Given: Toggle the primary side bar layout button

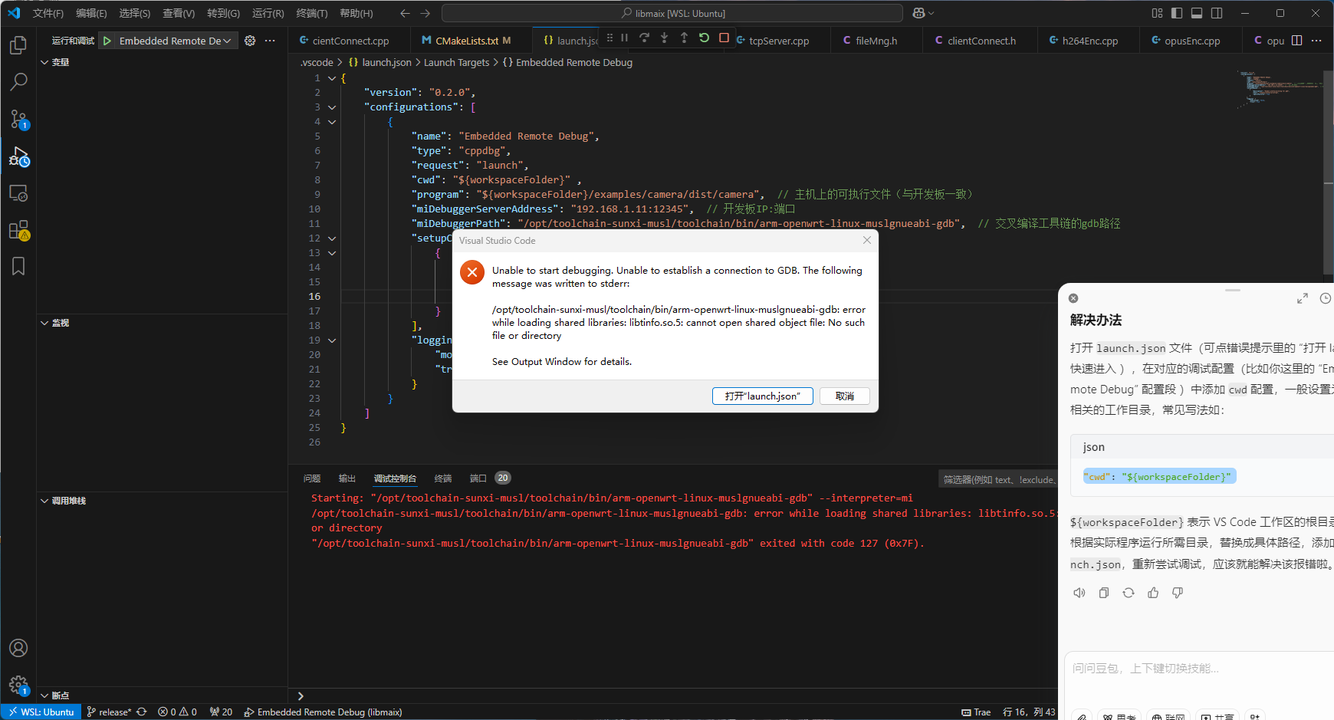Looking at the screenshot, I should pyautogui.click(x=1177, y=13).
